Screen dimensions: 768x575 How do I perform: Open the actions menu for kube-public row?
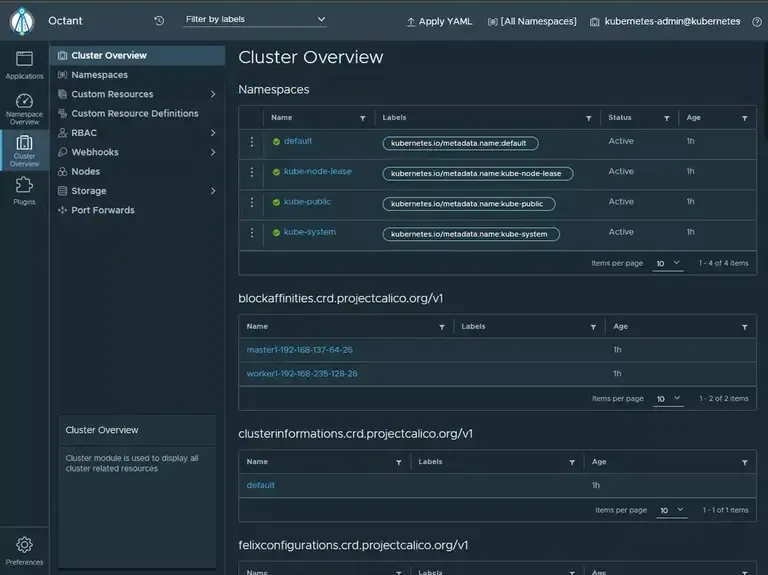252,202
